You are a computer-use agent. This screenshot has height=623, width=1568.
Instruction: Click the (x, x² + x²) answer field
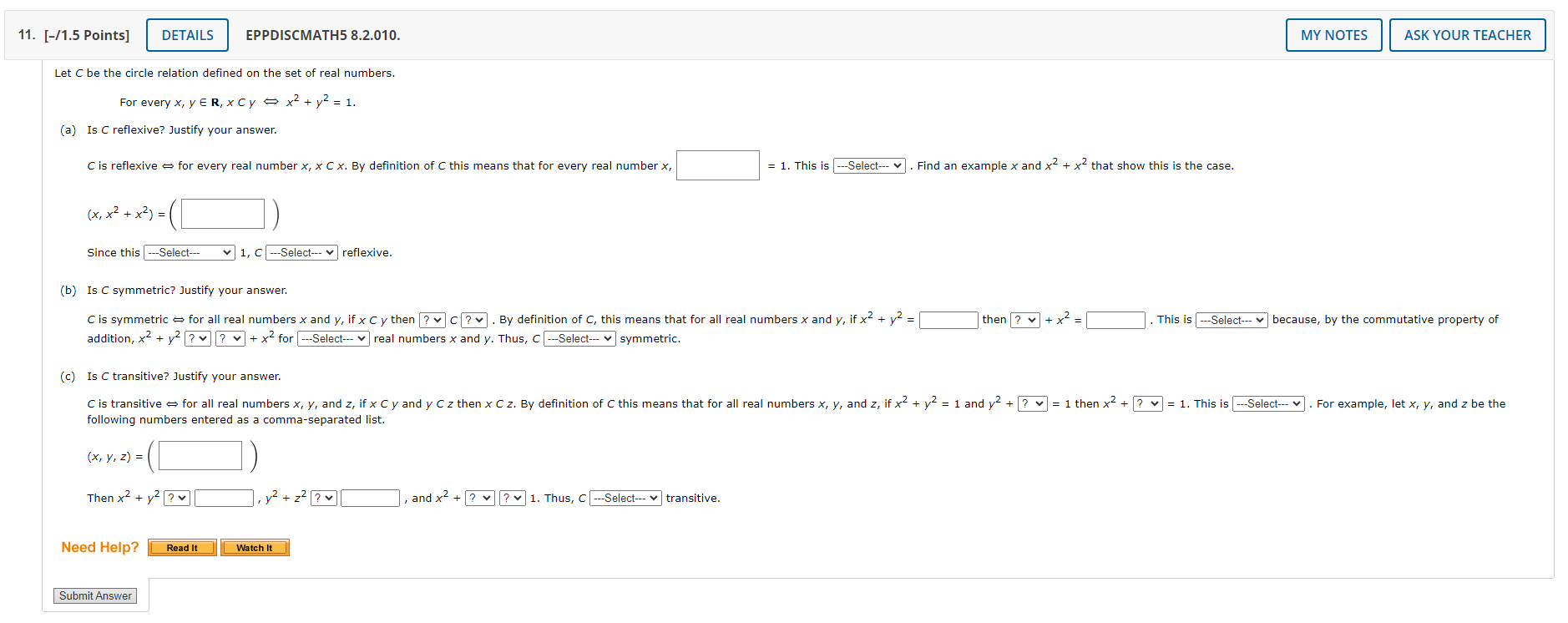221,213
